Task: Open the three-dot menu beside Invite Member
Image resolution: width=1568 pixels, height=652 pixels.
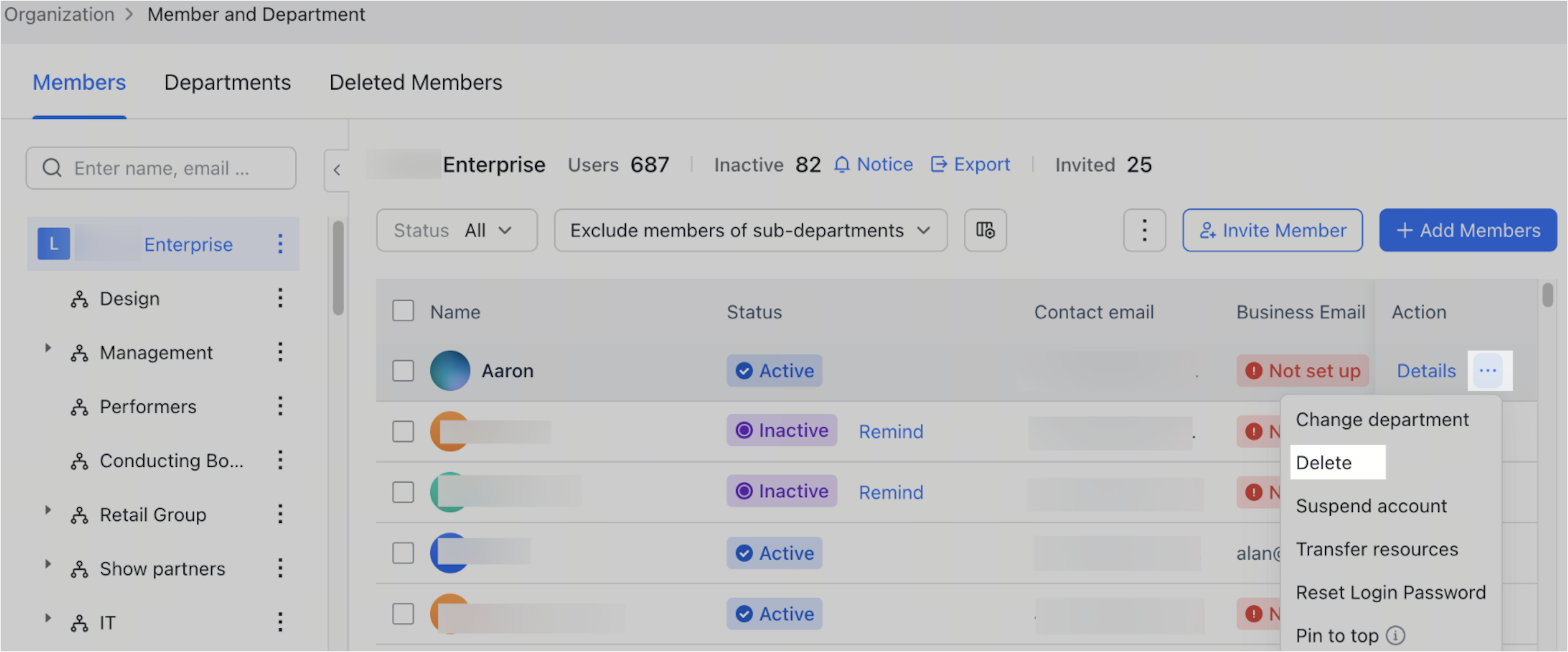Action: pyautogui.click(x=1144, y=230)
